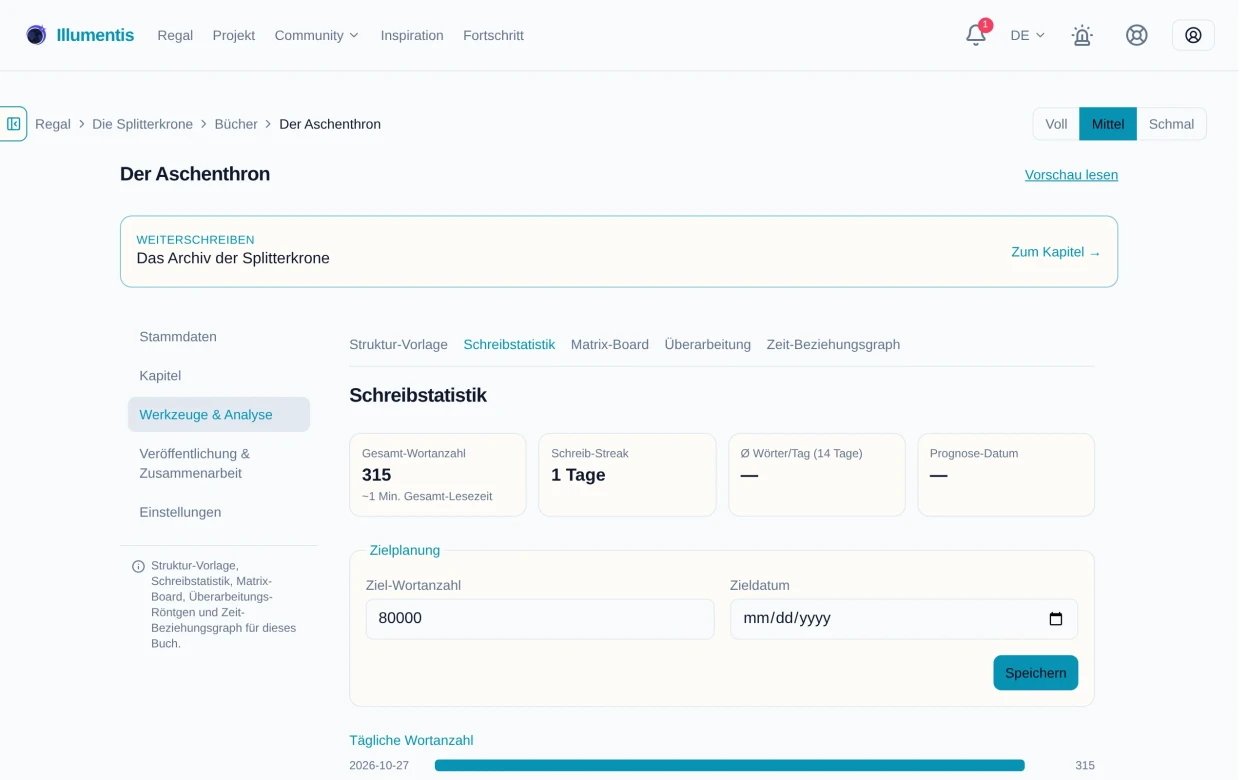This screenshot has height=780, width=1248.
Task: Select the Voll width option
Action: (x=1056, y=124)
